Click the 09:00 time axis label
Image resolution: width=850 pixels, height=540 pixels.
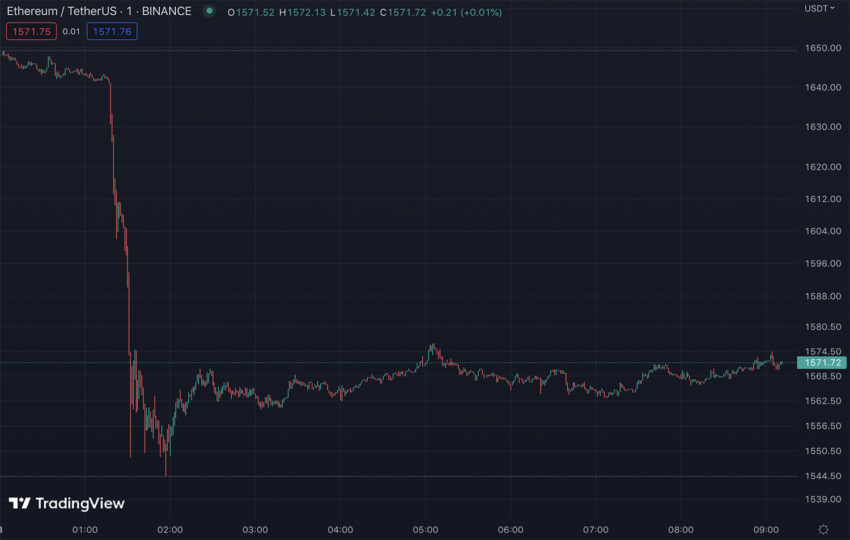point(766,530)
